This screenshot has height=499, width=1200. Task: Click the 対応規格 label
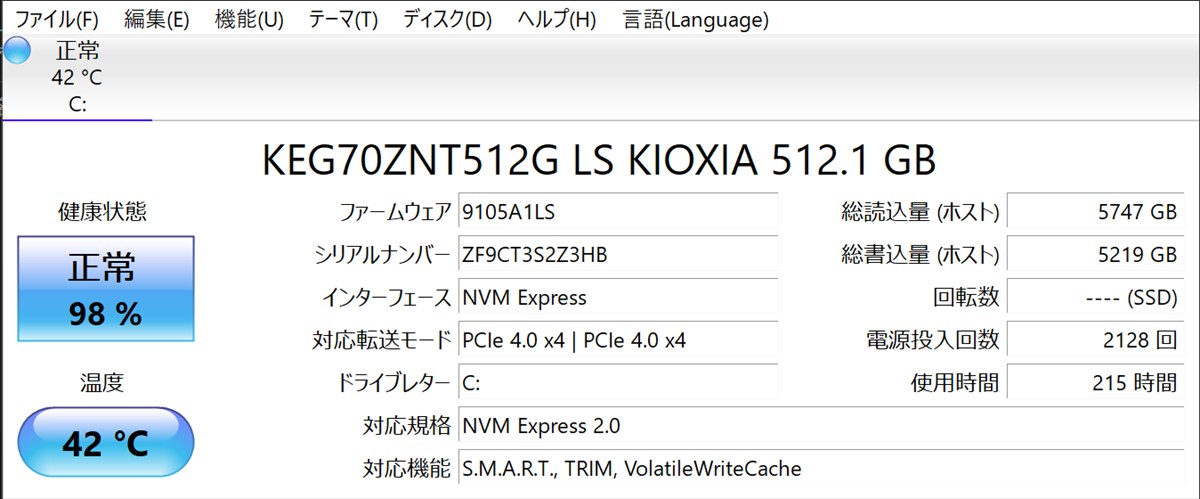tap(407, 426)
